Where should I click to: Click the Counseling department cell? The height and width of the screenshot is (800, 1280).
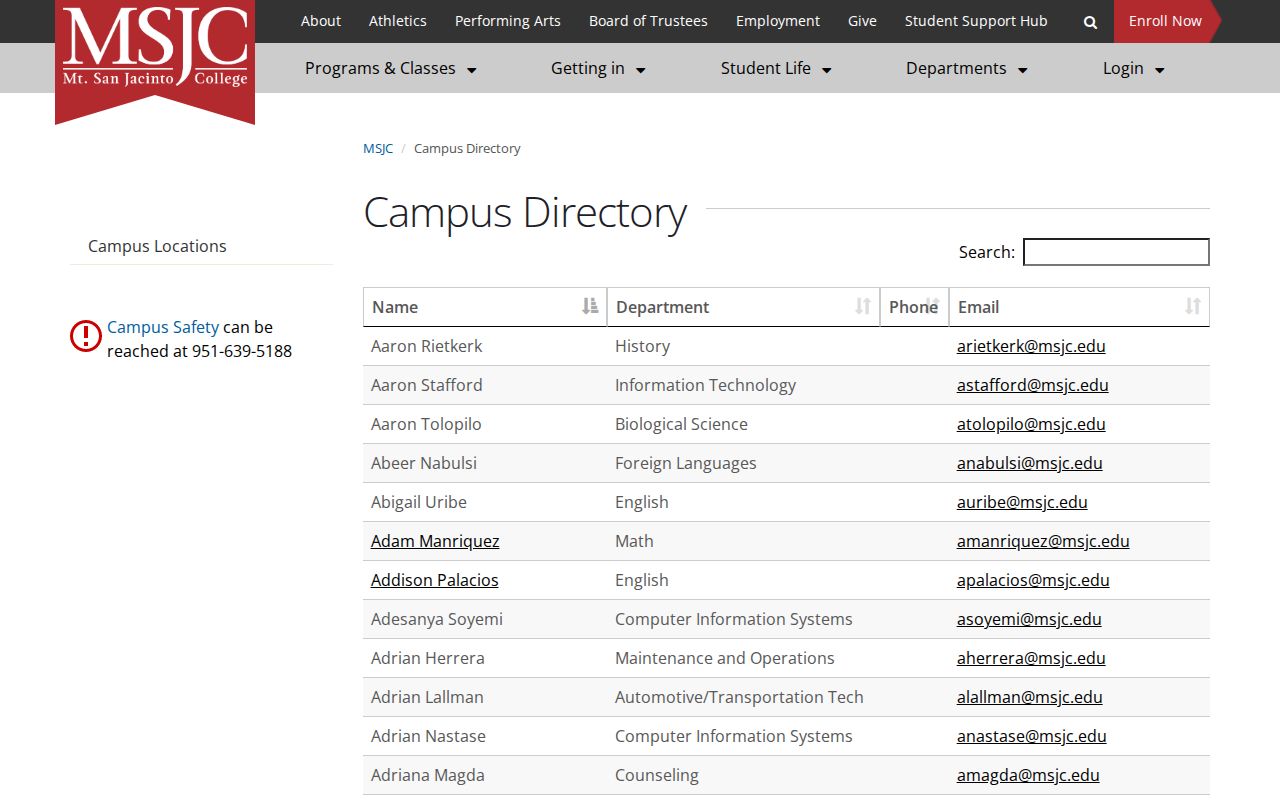(x=743, y=775)
